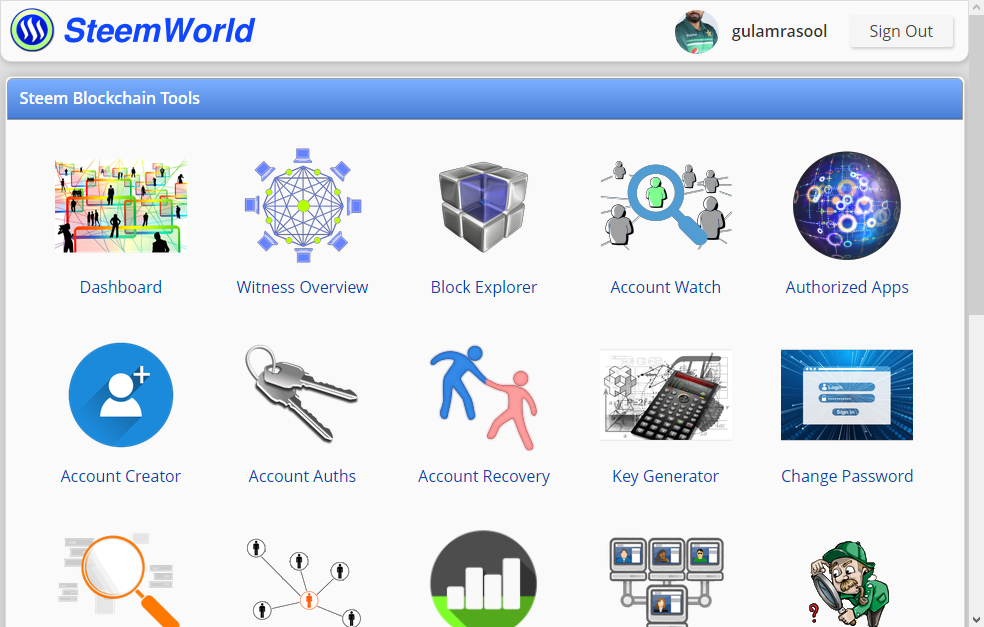Click the orange magnifying glass tool icon
Image resolution: width=984 pixels, height=627 pixels.
click(x=120, y=580)
